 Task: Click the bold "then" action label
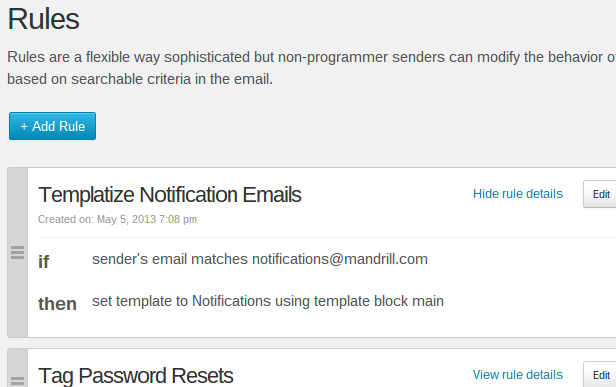(57, 304)
